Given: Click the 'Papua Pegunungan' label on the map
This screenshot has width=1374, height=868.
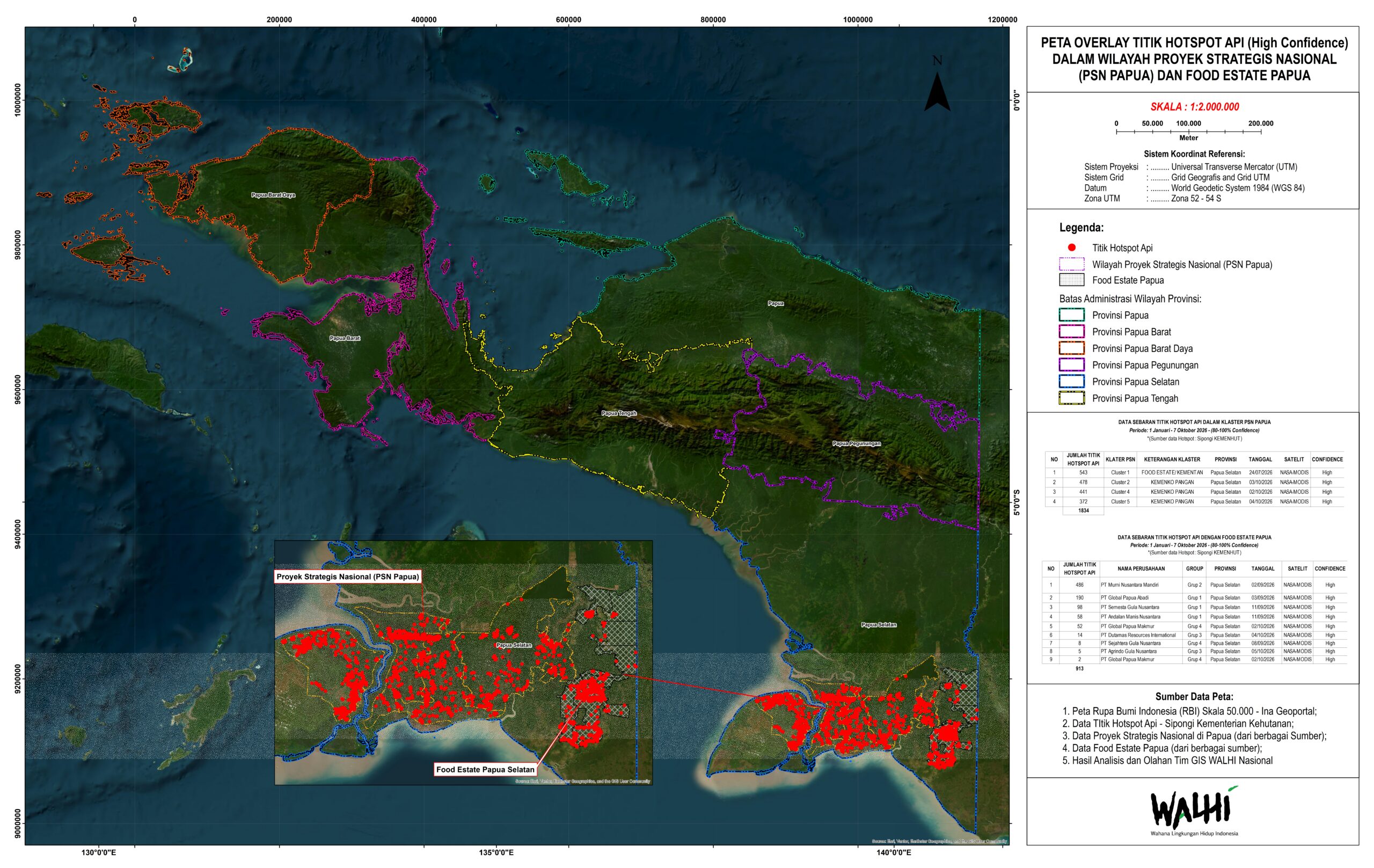Looking at the screenshot, I should coord(857,443).
